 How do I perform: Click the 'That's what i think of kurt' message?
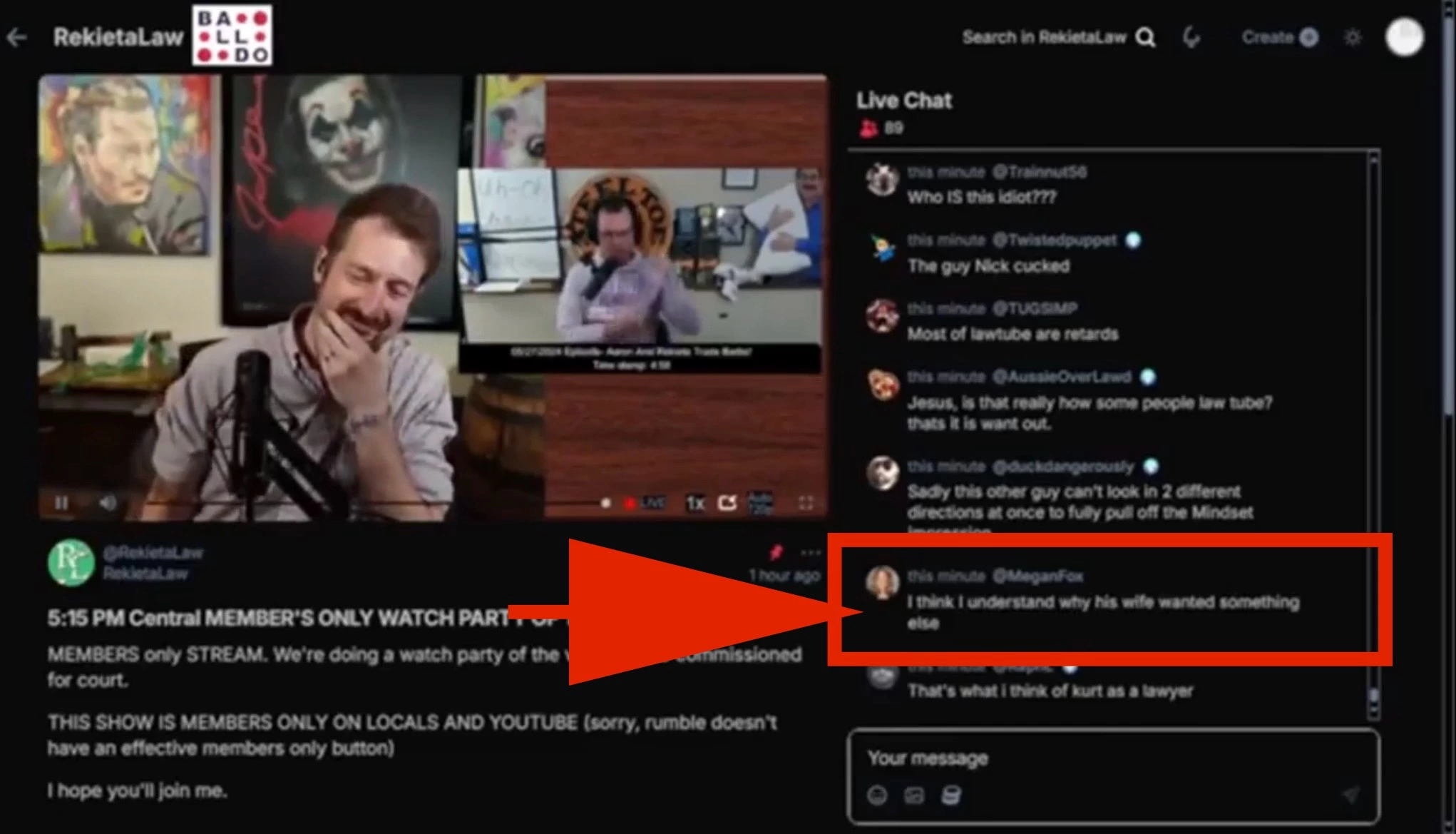tap(1050, 691)
